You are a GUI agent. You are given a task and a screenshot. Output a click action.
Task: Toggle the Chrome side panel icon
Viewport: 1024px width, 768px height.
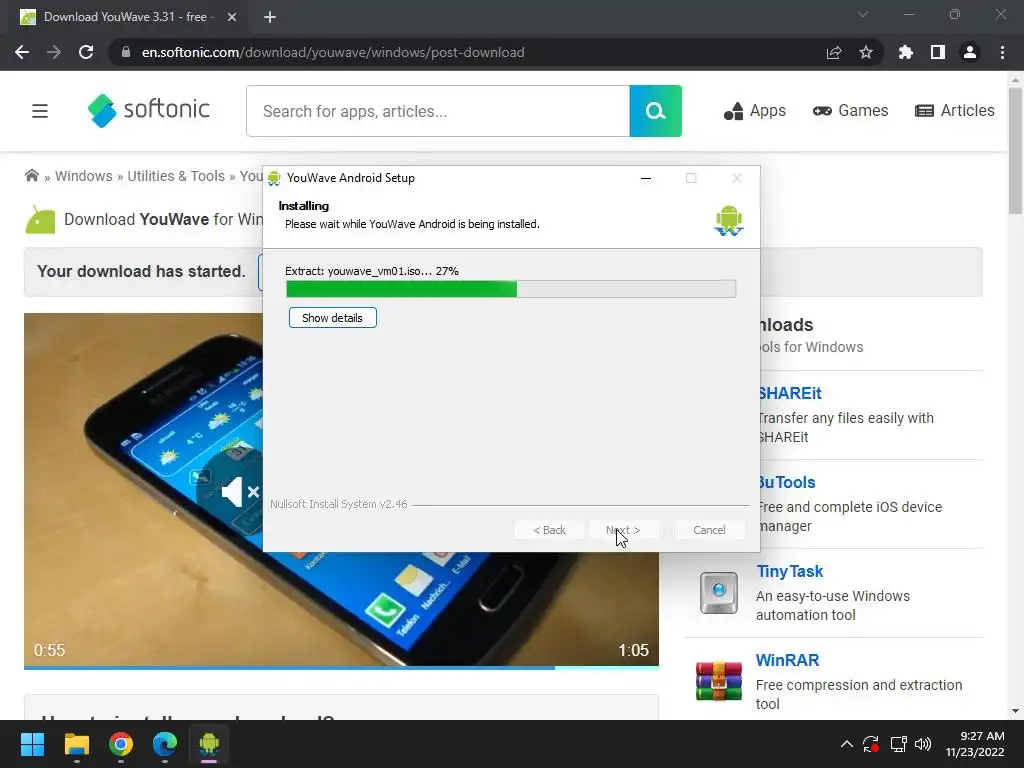[x=938, y=52]
